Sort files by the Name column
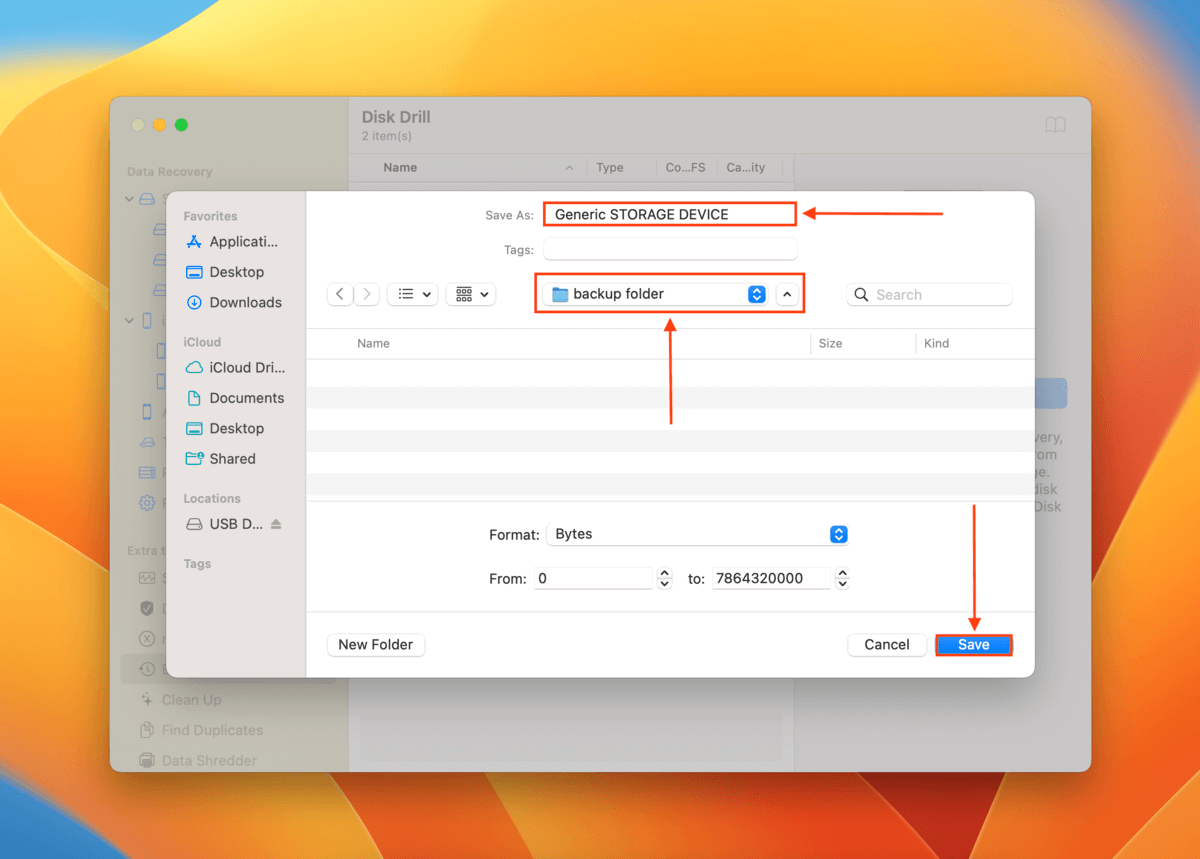The width and height of the screenshot is (1200, 859). click(x=373, y=343)
